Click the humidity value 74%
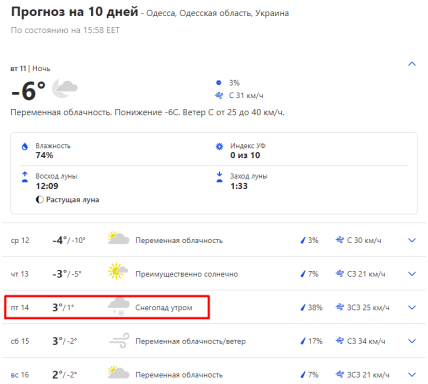This screenshot has width=428, height=384. tap(44, 155)
